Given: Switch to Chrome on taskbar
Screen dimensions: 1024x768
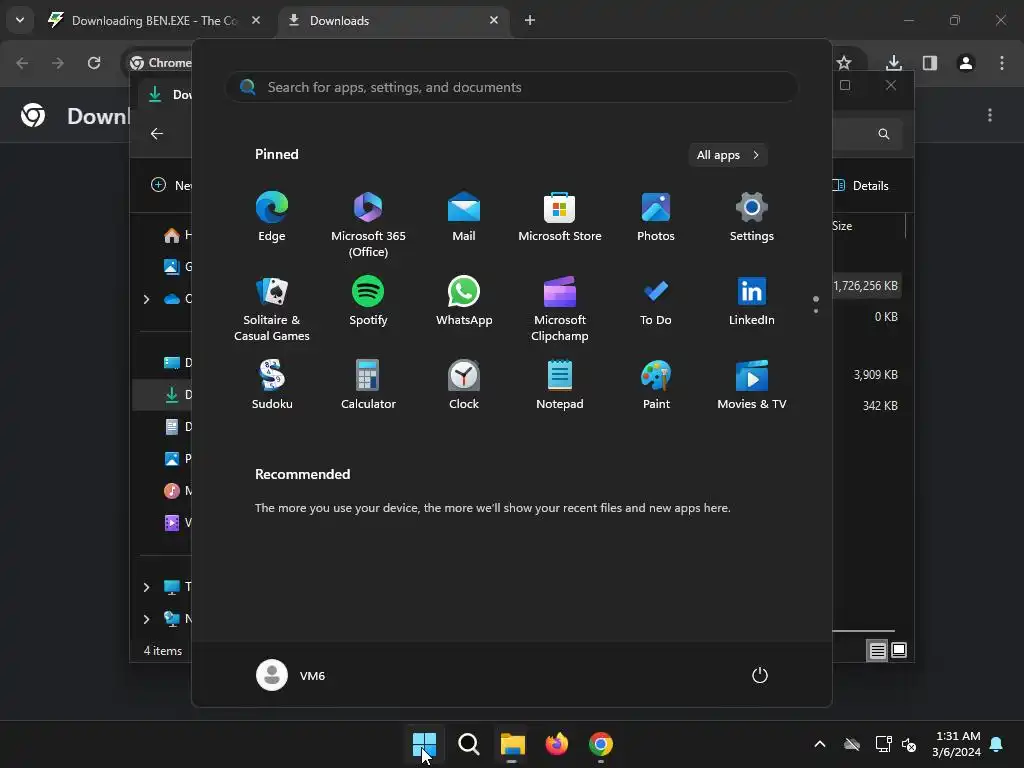Looking at the screenshot, I should pyautogui.click(x=601, y=744).
